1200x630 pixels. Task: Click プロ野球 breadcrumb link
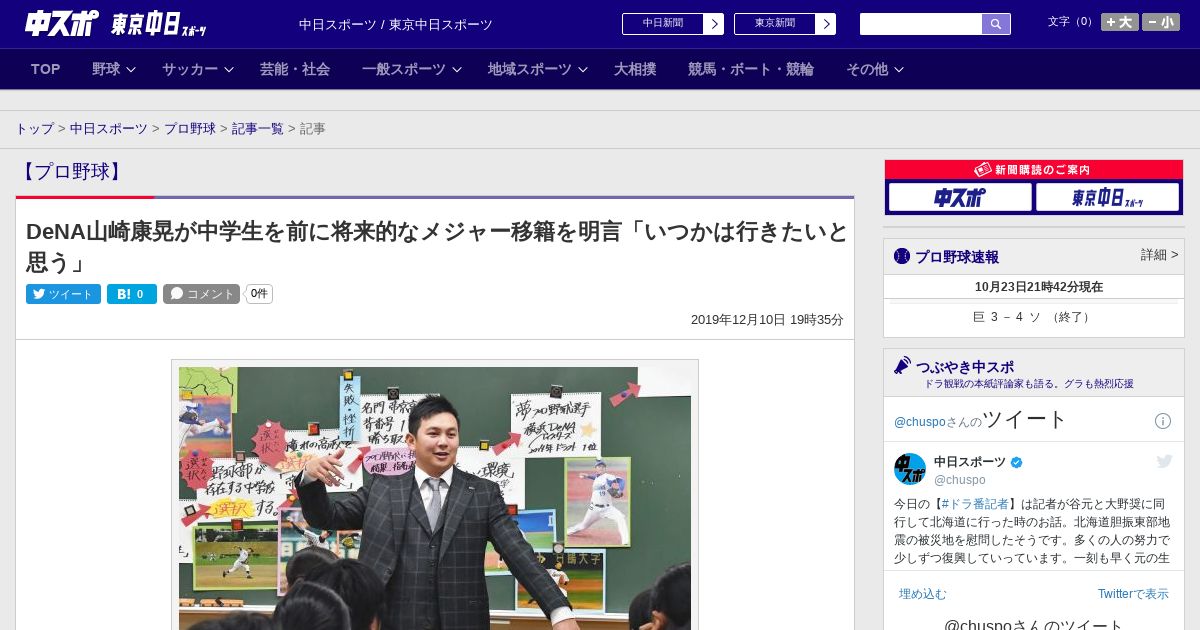tap(190, 129)
